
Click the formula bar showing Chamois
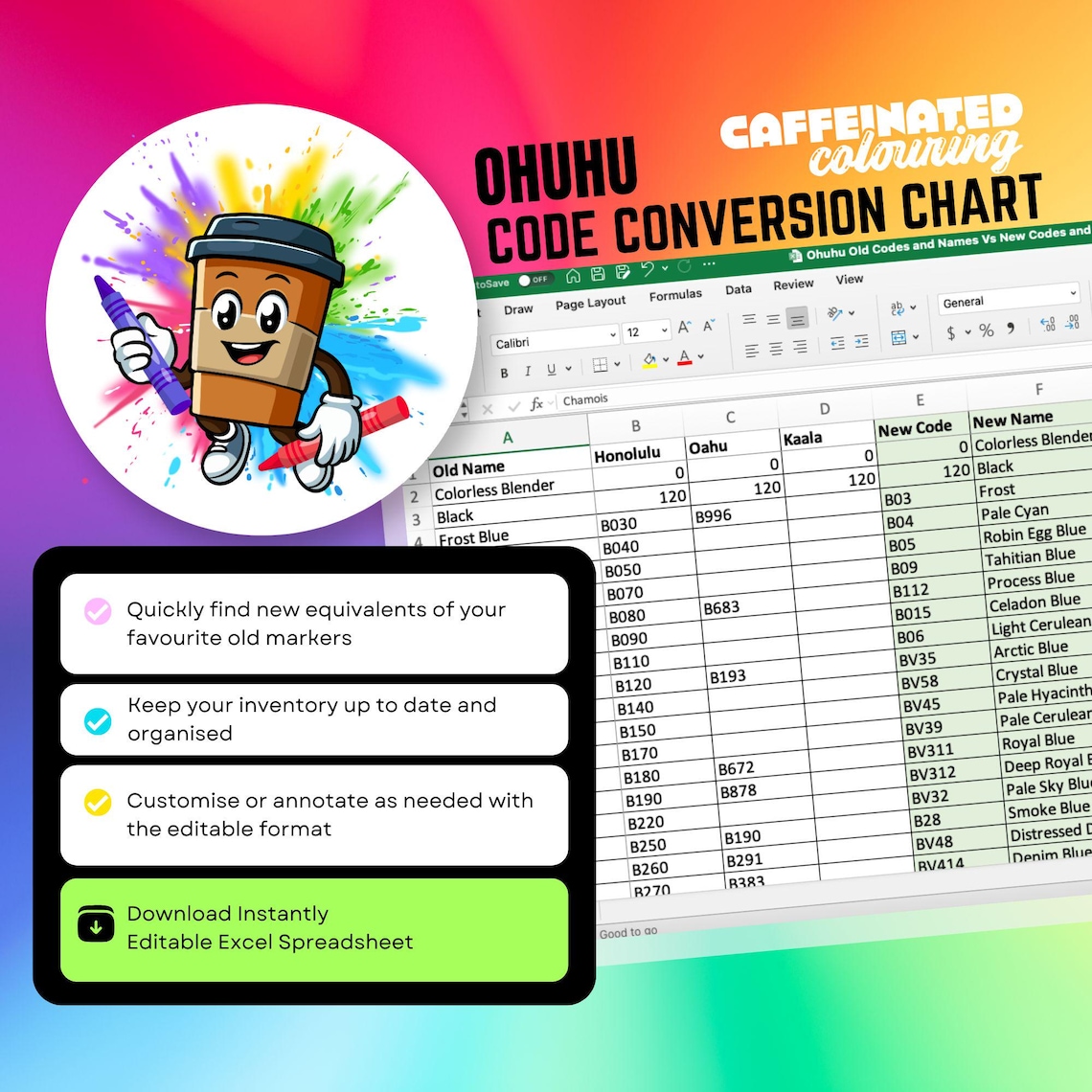click(584, 398)
